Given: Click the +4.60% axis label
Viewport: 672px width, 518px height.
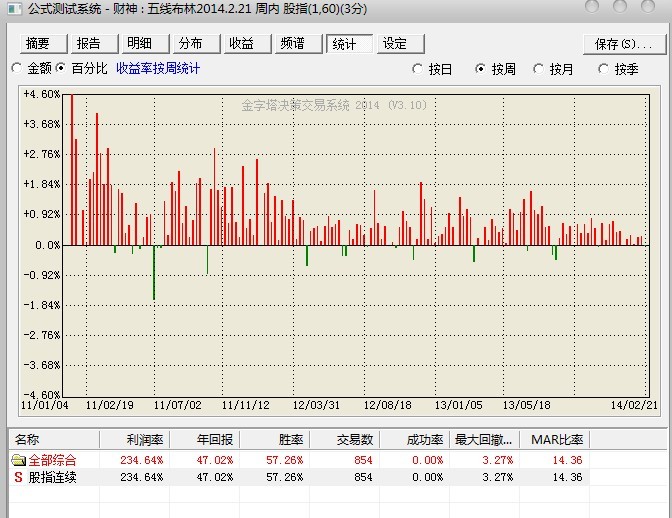Looking at the screenshot, I should (42, 94).
